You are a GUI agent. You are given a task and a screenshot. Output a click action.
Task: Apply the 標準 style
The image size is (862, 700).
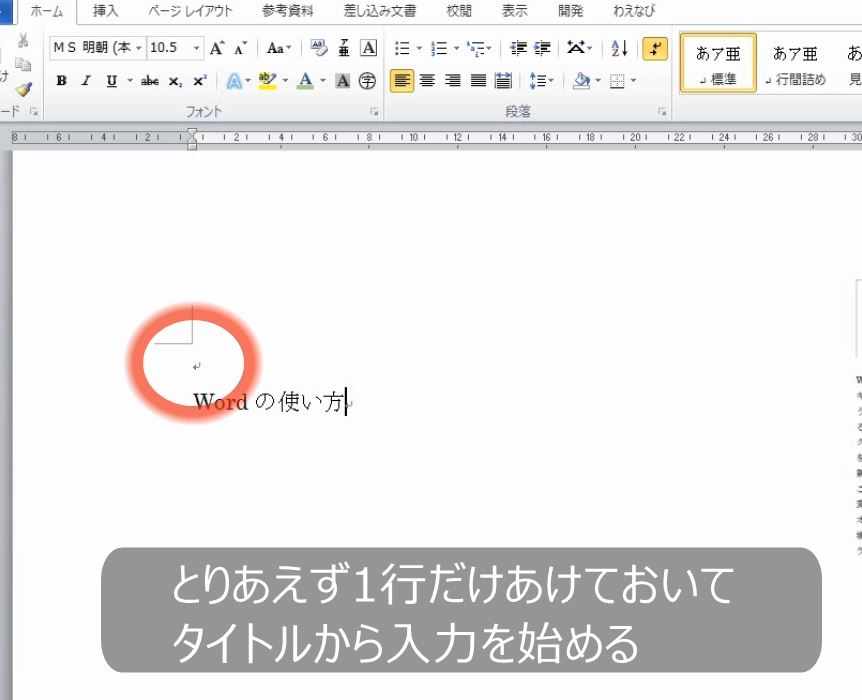click(718, 63)
